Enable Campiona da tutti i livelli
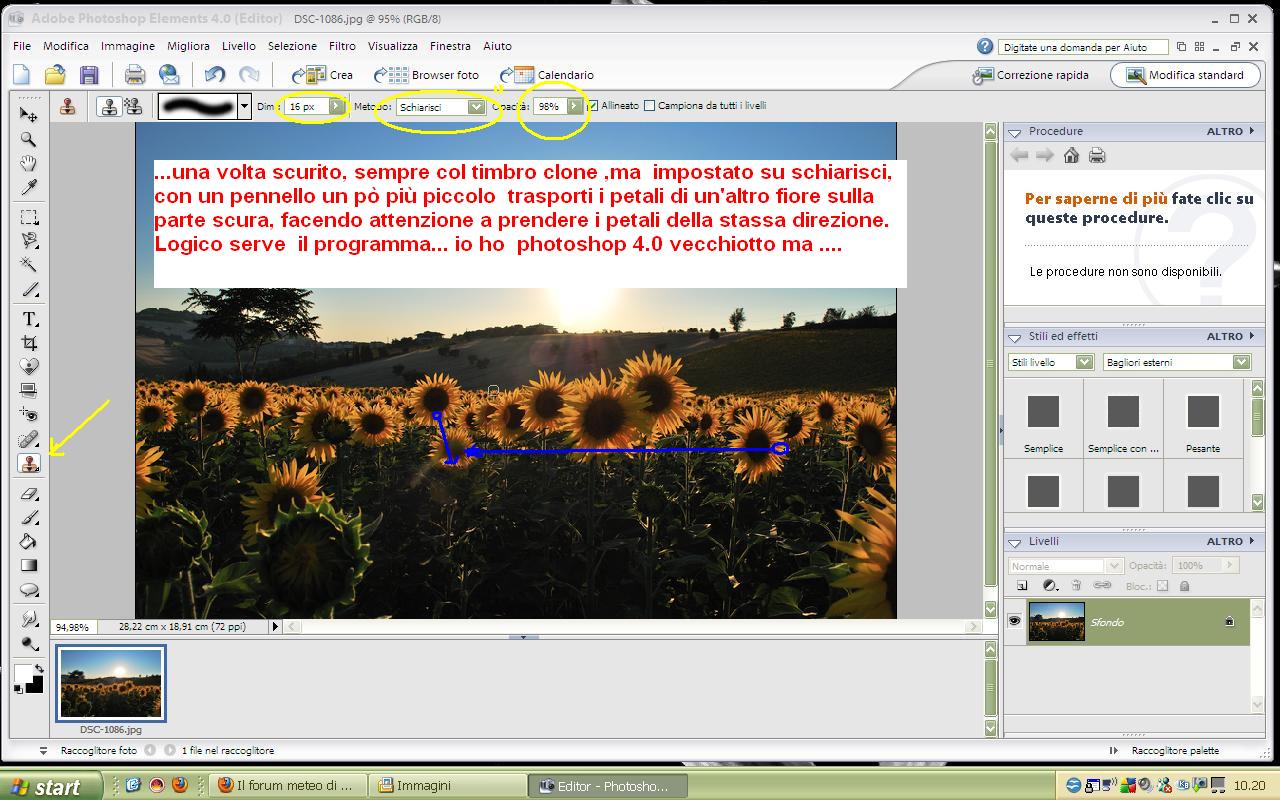 click(x=650, y=106)
